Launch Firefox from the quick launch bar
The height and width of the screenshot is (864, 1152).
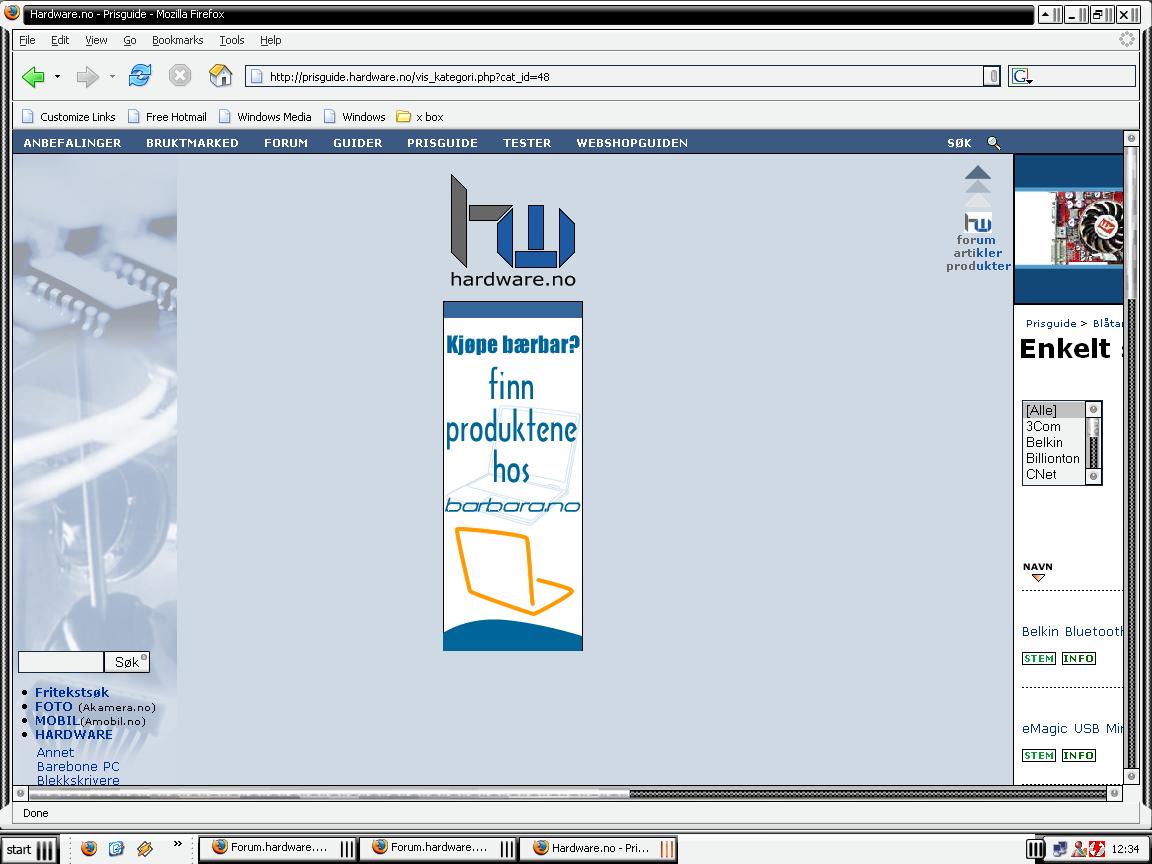point(89,849)
